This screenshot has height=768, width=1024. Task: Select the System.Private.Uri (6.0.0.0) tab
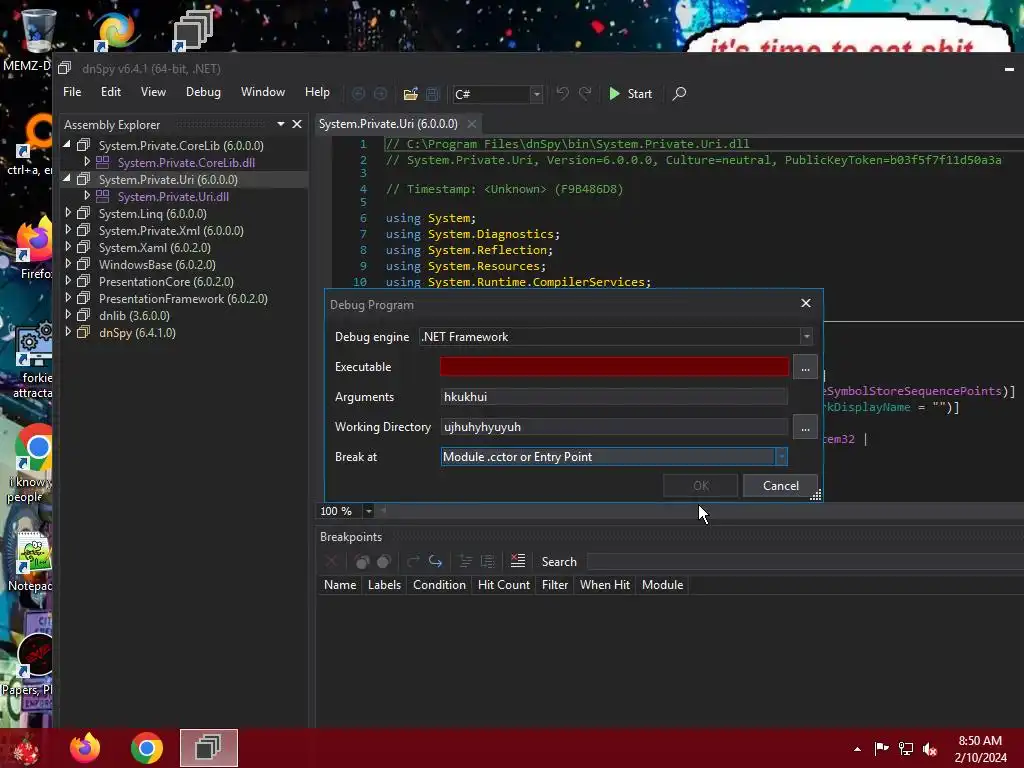coord(388,123)
